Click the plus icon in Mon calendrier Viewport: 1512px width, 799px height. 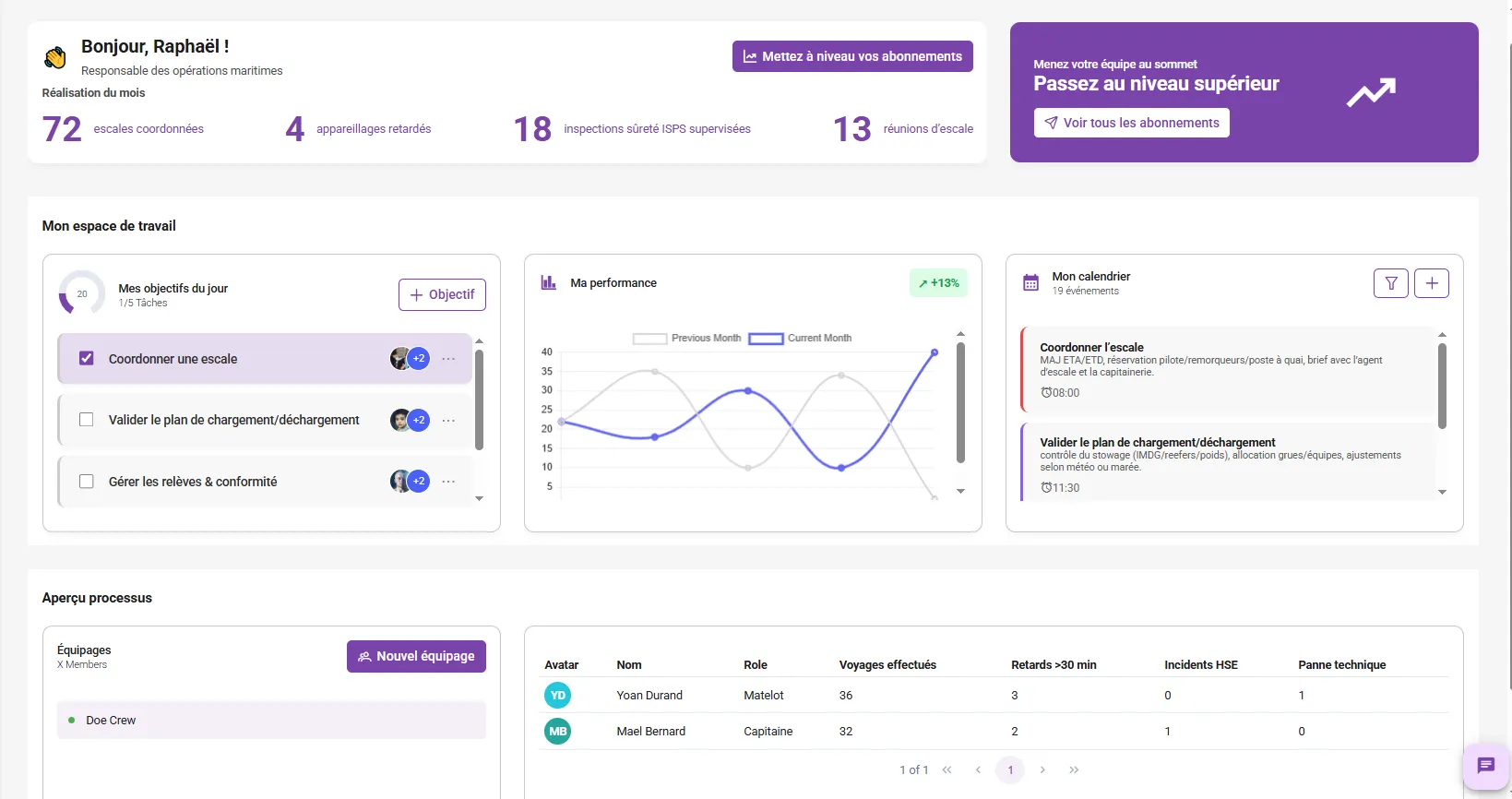[1431, 283]
